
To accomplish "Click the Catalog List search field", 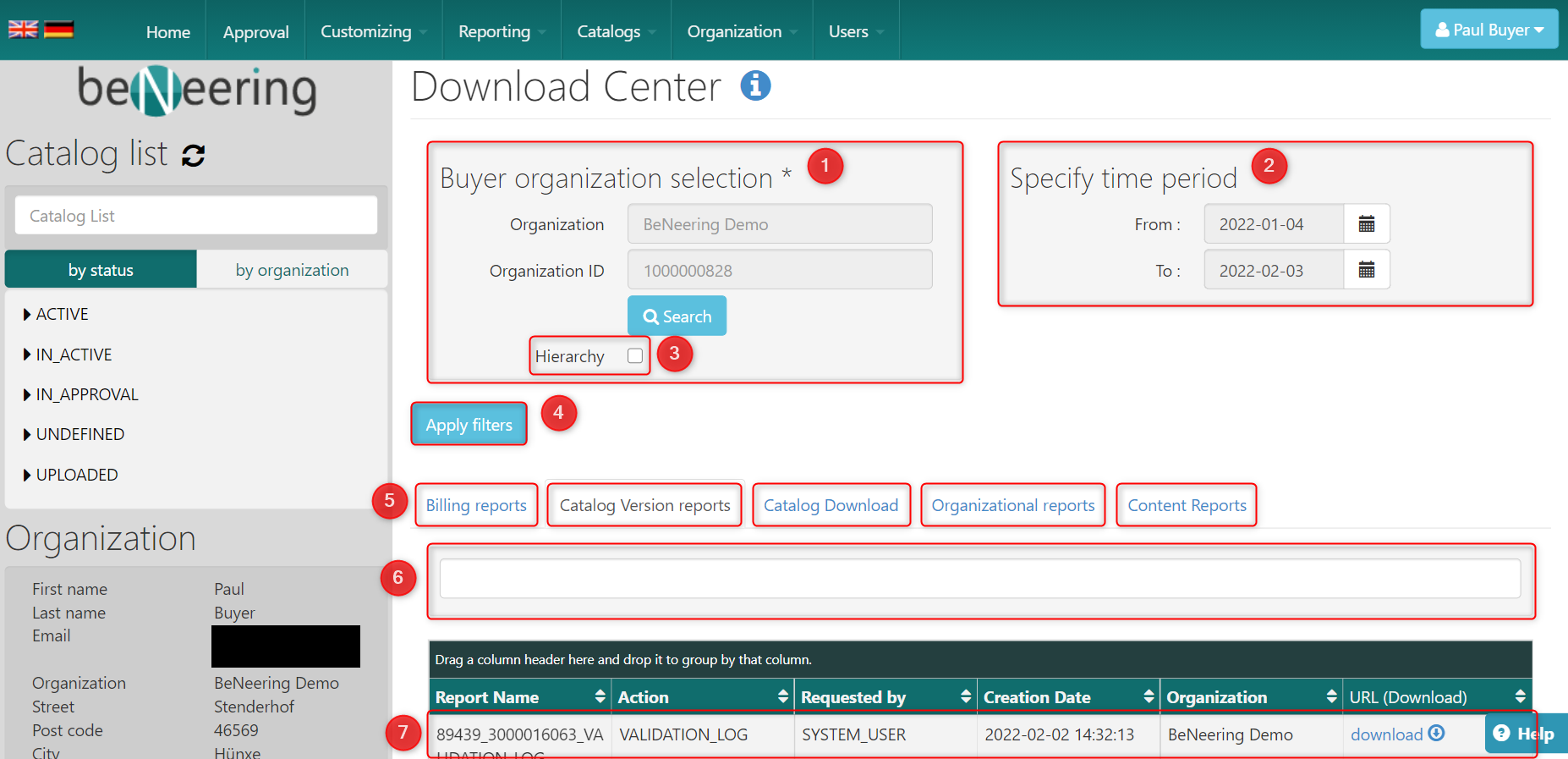I will [196, 216].
